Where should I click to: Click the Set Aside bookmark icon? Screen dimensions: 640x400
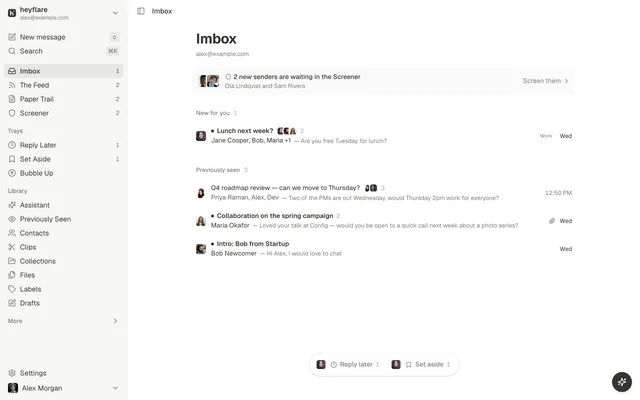[x=12, y=159]
